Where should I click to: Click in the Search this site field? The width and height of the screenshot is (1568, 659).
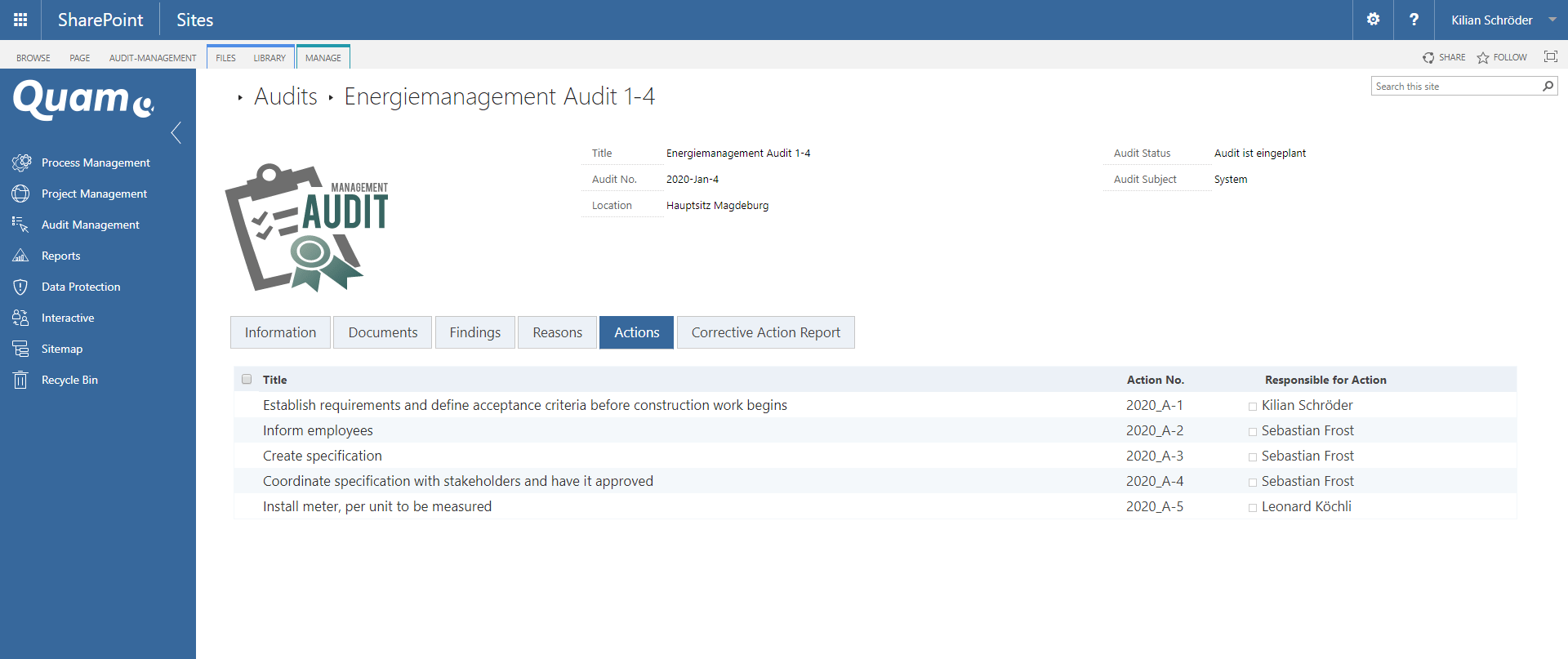click(1454, 87)
